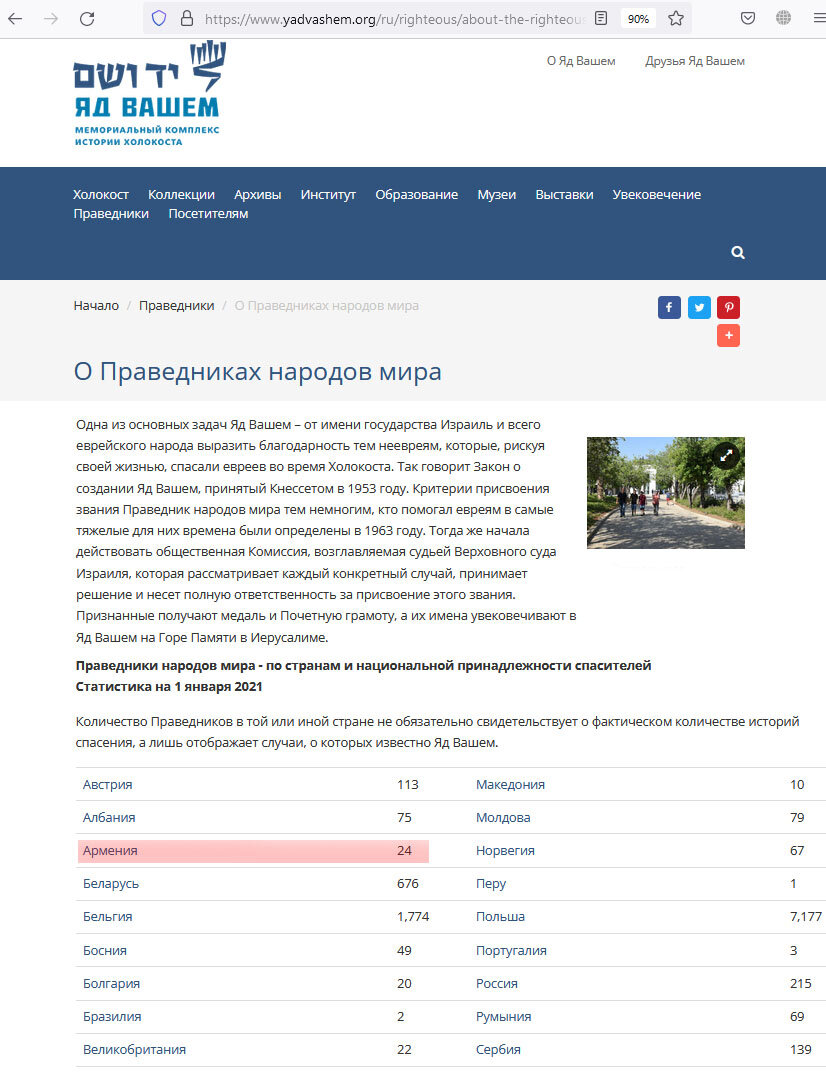This screenshot has height=1078, width=826.
Task: Open the Холокост menu
Action: click(x=101, y=195)
